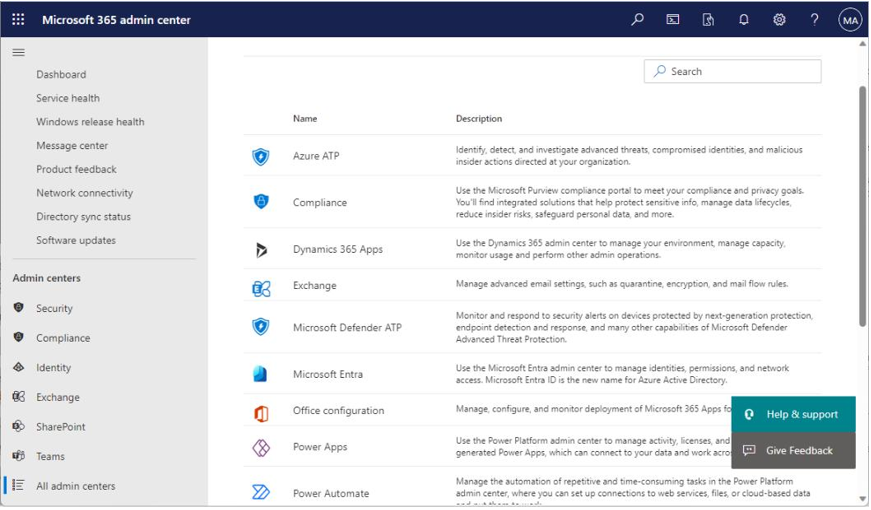Open Microsoft Entra from the list
Screen dimensions: 871x510
(328, 374)
